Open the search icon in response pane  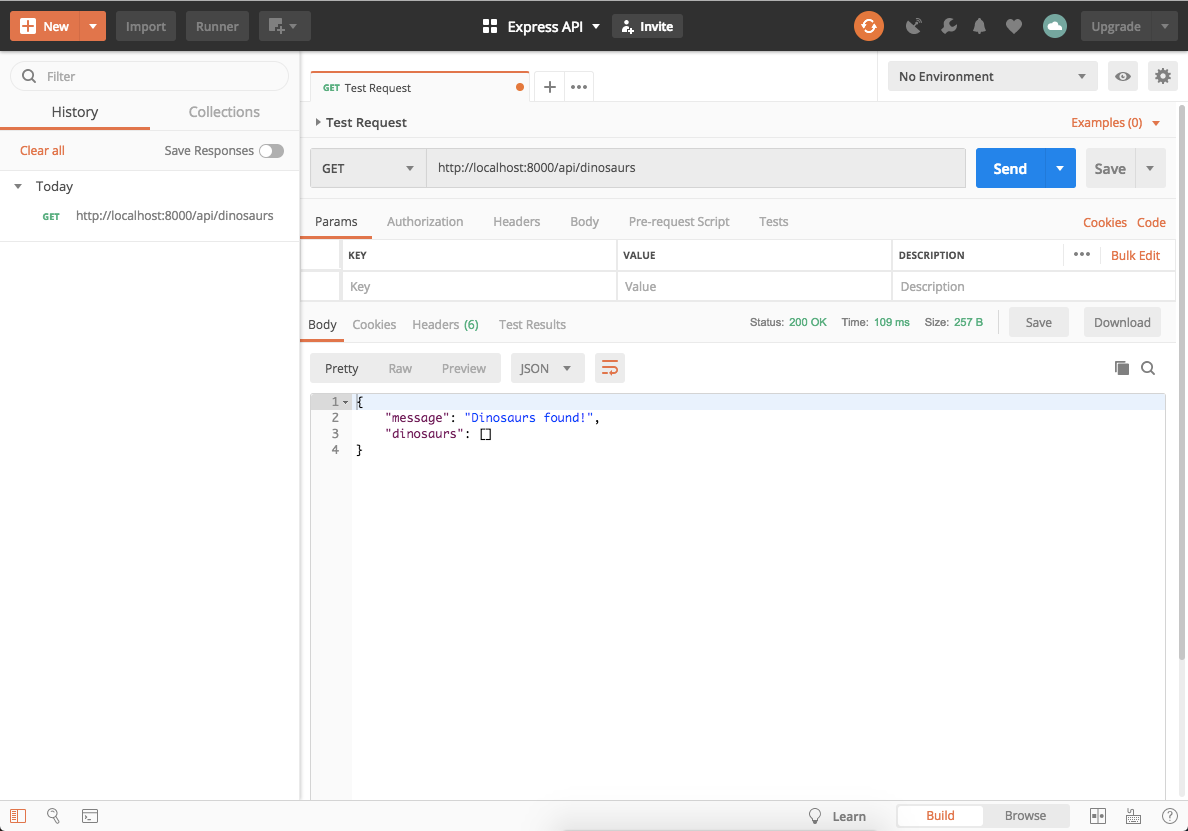[1148, 368]
